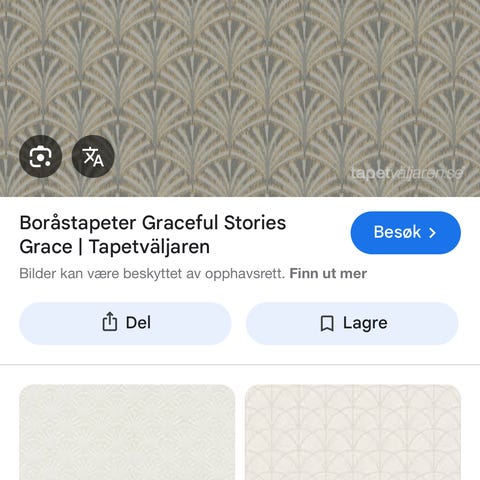The height and width of the screenshot is (480, 480).
Task: Tap the 'Del' text label
Action: (x=138, y=323)
